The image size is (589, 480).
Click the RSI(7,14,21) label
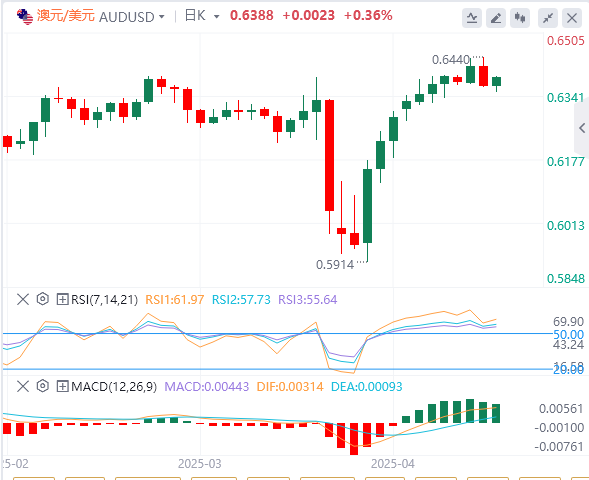pos(104,300)
